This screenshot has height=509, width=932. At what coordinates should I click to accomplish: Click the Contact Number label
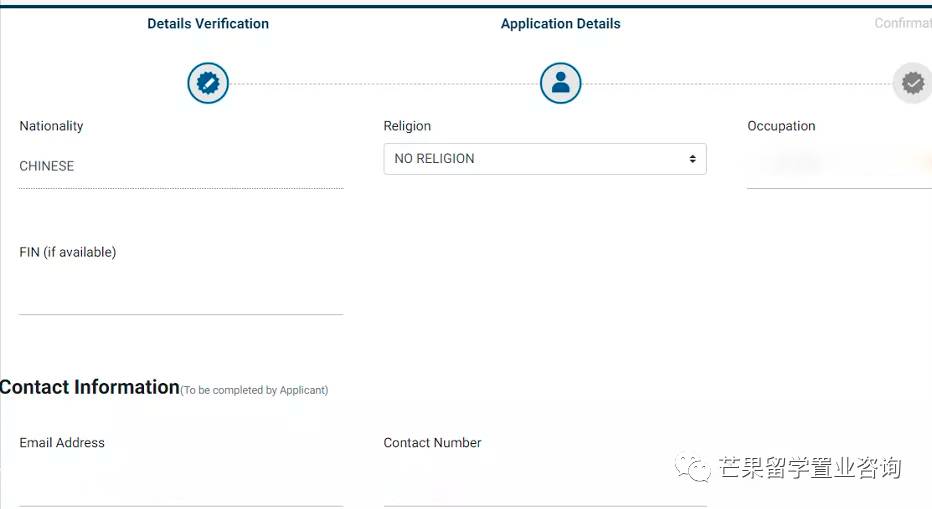[x=432, y=443]
